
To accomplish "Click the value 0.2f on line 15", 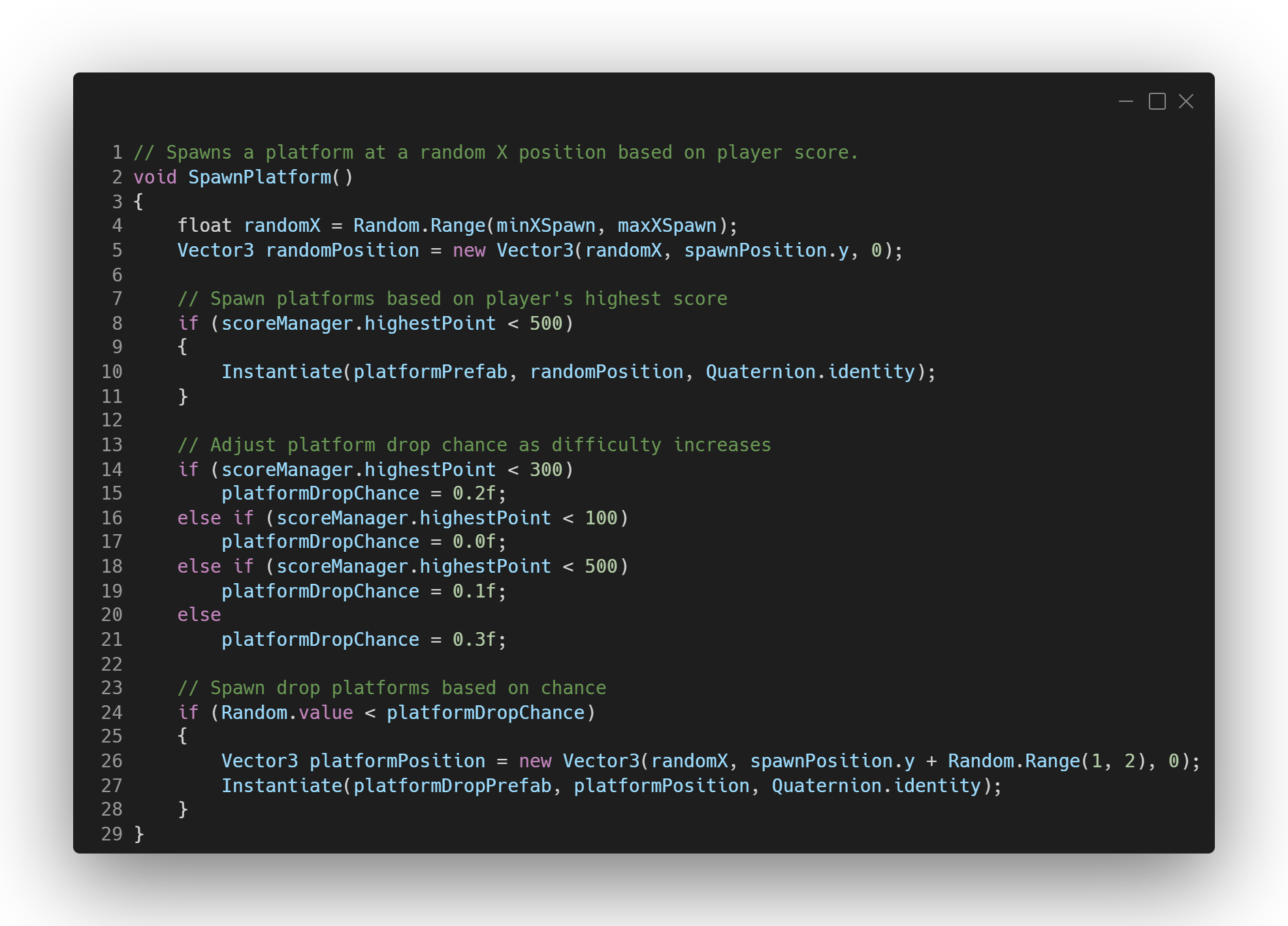I will pyautogui.click(x=474, y=493).
